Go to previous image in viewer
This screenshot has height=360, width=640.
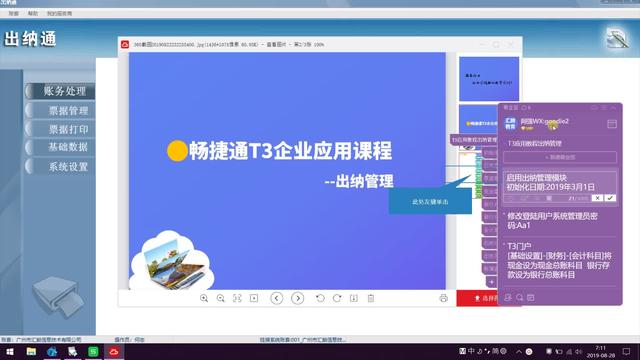click(x=277, y=298)
